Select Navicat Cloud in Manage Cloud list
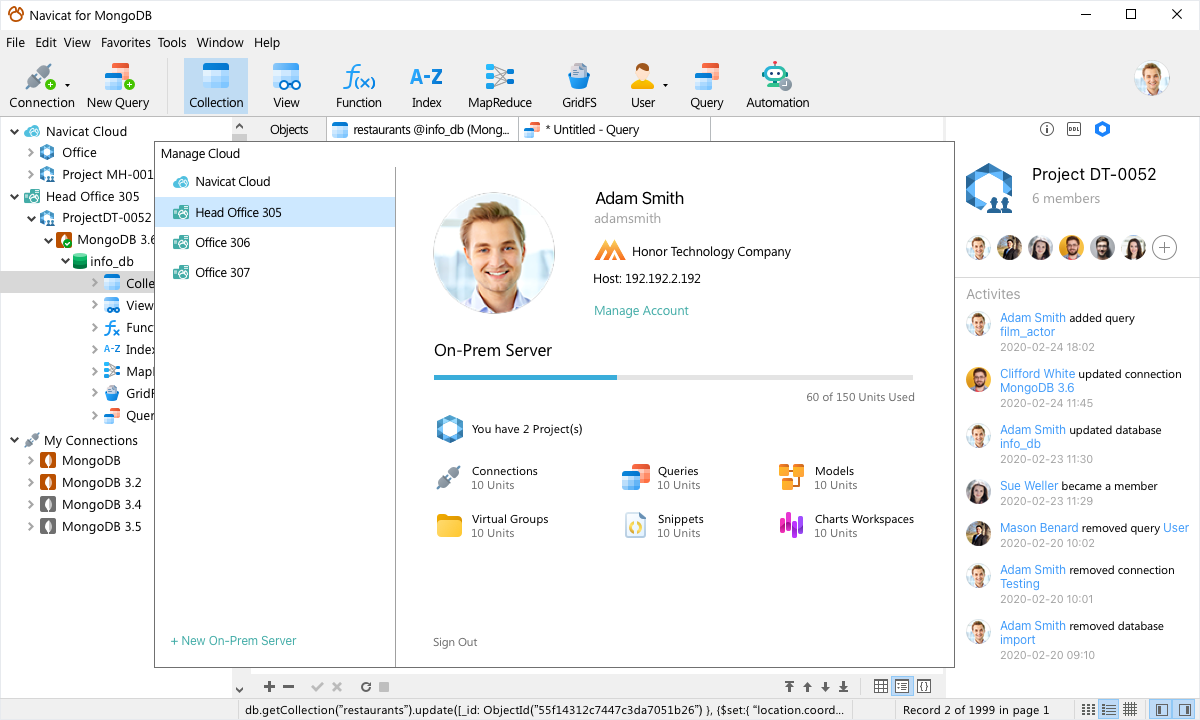1200x720 pixels. [x=275, y=182]
